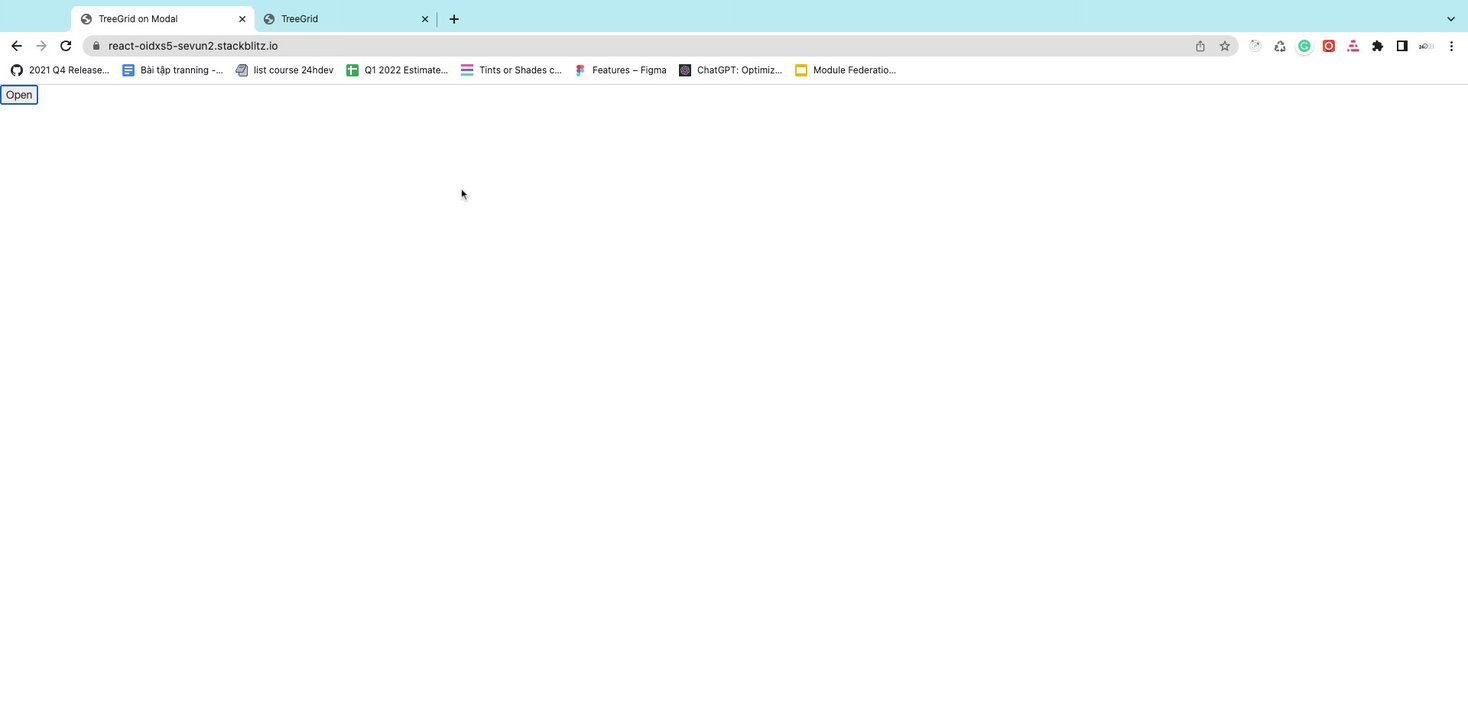Bookmark this page with the star icon

click(x=1224, y=46)
